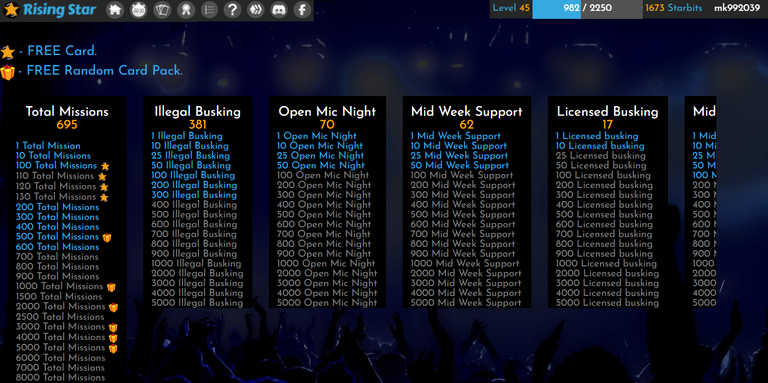768x383 pixels.
Task: Click the mk992039 username
Action: click(x=737, y=8)
